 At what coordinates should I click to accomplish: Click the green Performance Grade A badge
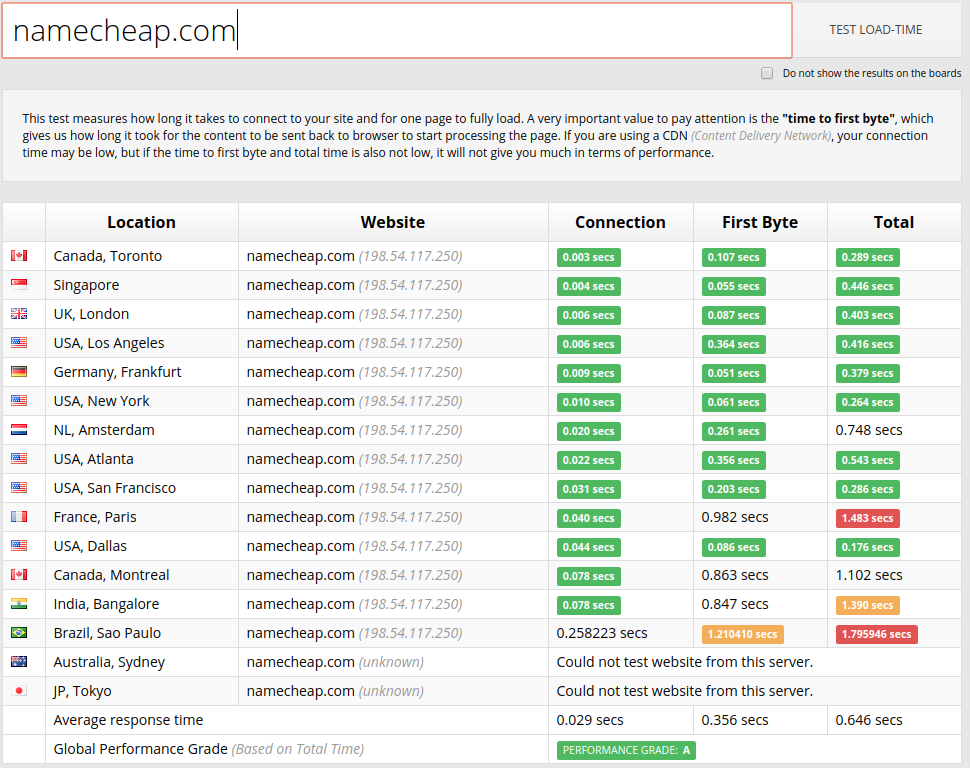625,748
